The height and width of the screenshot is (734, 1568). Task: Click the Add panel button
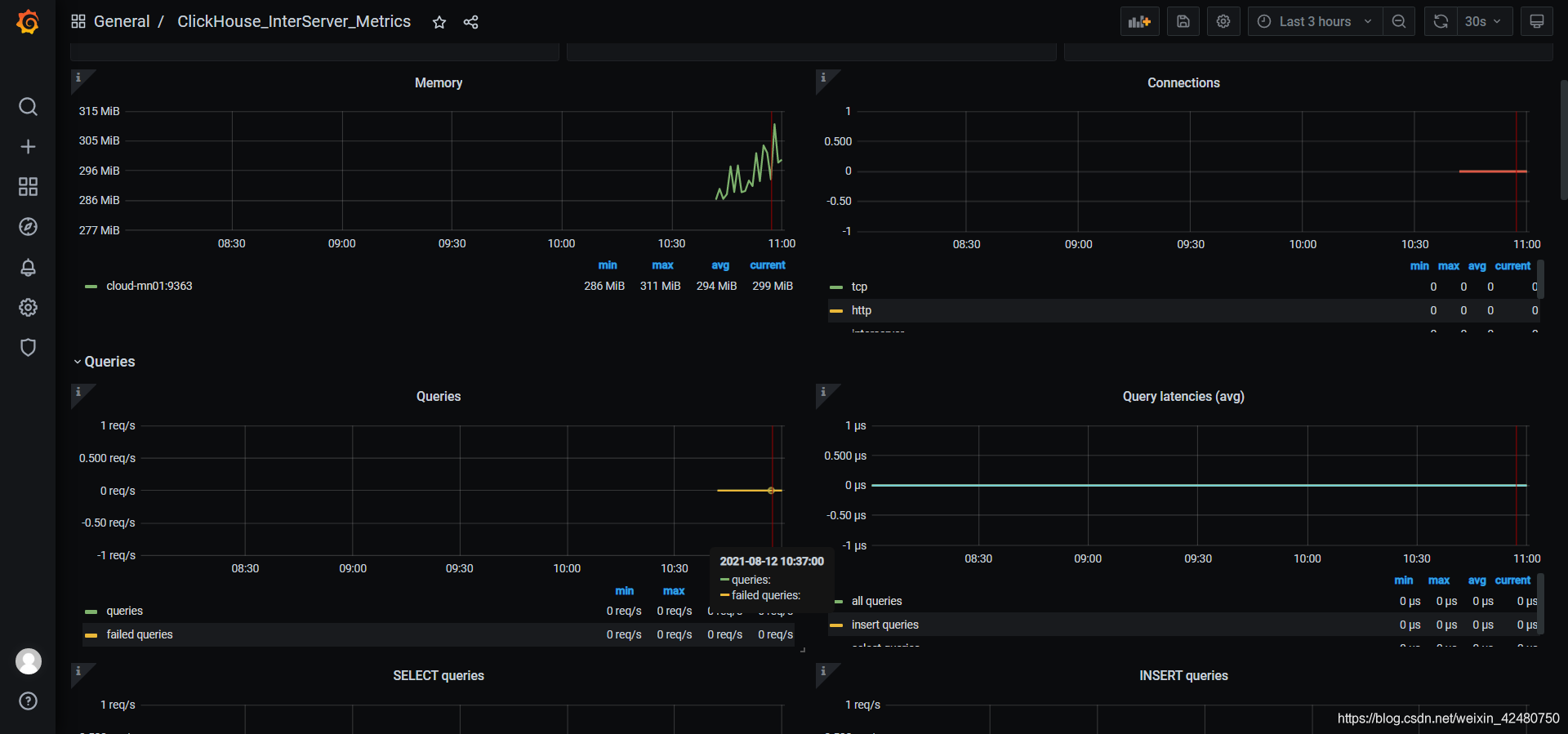click(1139, 21)
